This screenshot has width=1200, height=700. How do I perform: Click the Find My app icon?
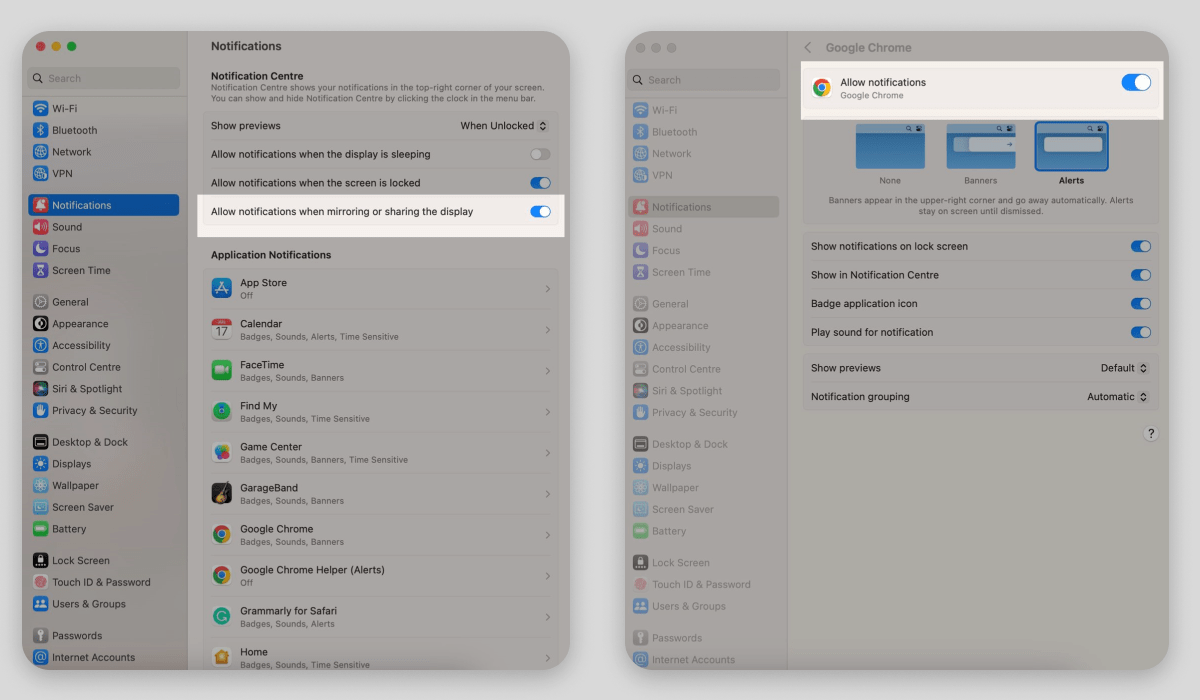click(x=221, y=412)
